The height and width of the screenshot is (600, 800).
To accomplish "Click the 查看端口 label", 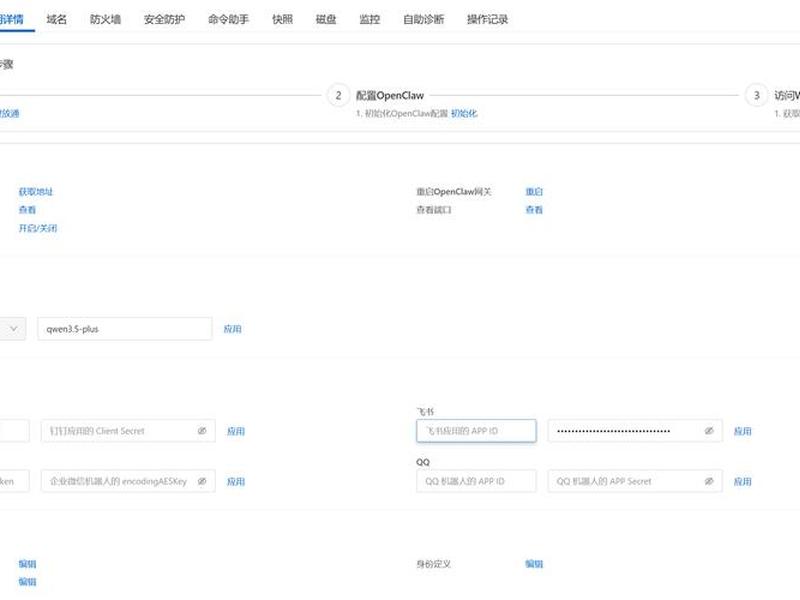I will point(434,210).
